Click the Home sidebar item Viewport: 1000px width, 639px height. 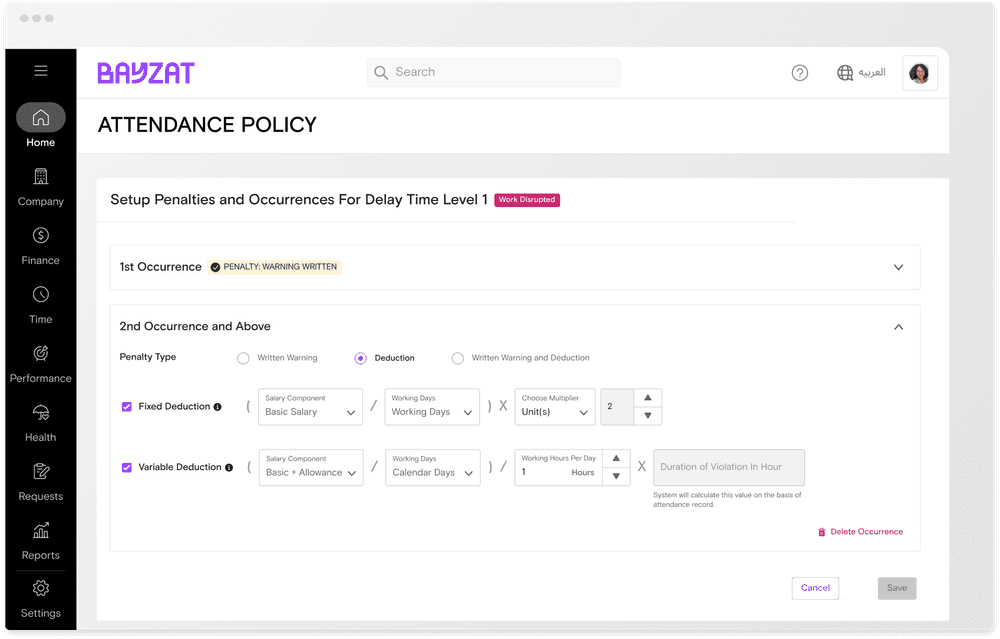coord(40,122)
